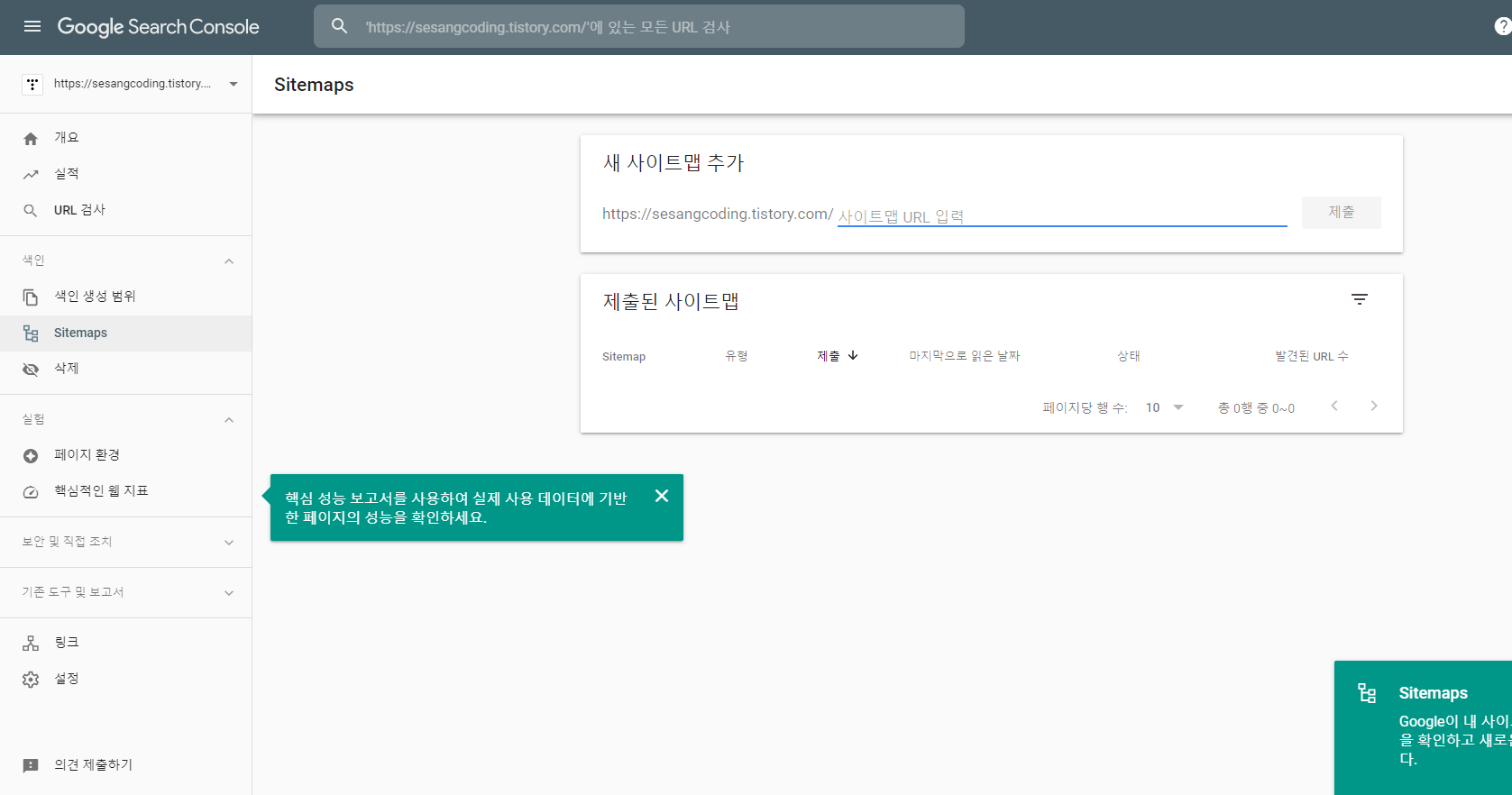
Task: Open 링크 in the sidebar
Action: 125,643
